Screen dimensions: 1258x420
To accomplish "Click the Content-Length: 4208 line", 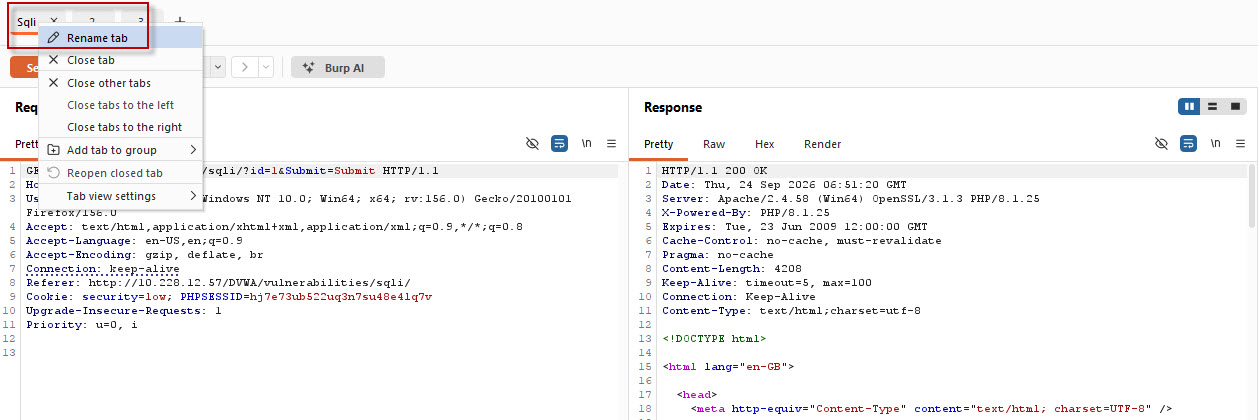I will coord(727,269).
